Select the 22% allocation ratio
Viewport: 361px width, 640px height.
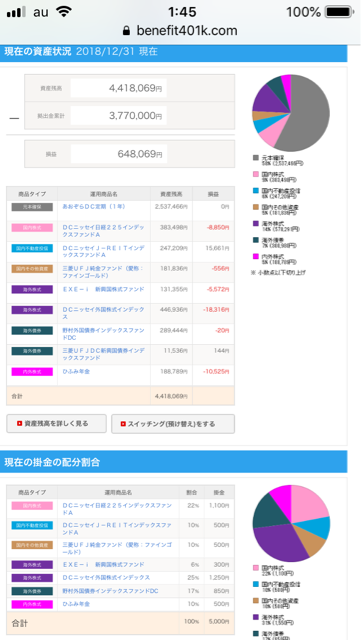[193, 506]
